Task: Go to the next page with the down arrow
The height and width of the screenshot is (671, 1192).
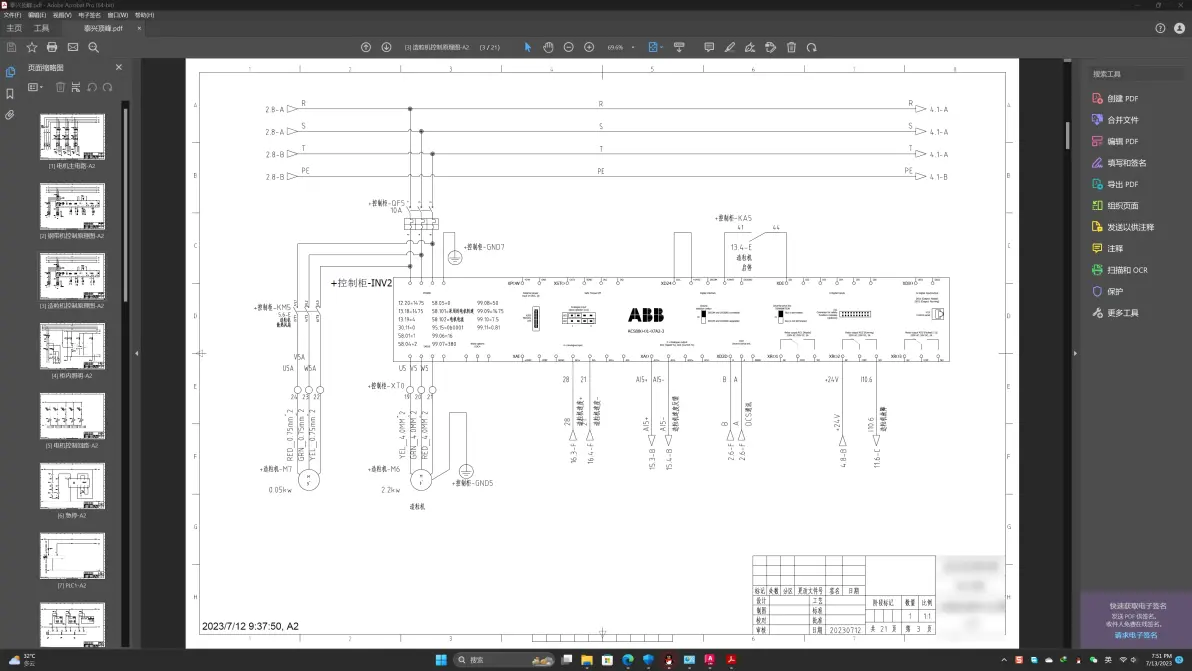Action: (x=386, y=47)
